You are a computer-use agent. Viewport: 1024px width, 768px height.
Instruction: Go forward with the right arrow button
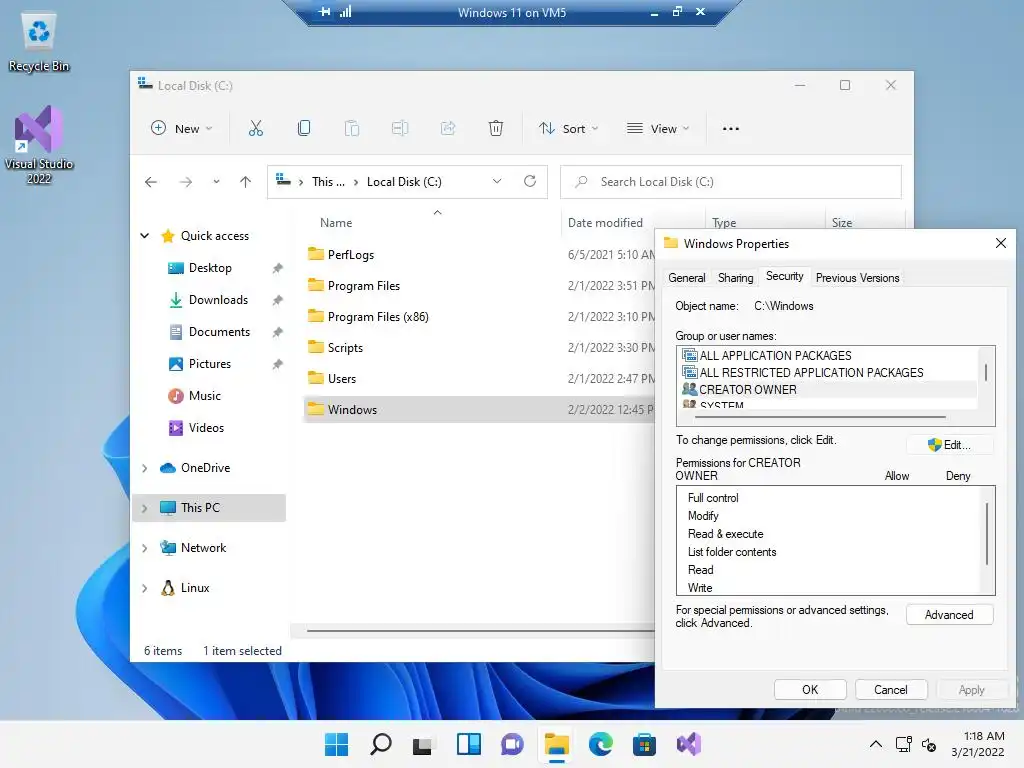(x=185, y=182)
